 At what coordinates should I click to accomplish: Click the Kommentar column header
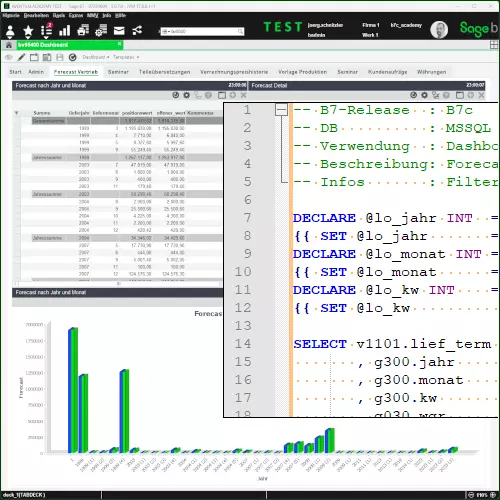(x=200, y=113)
